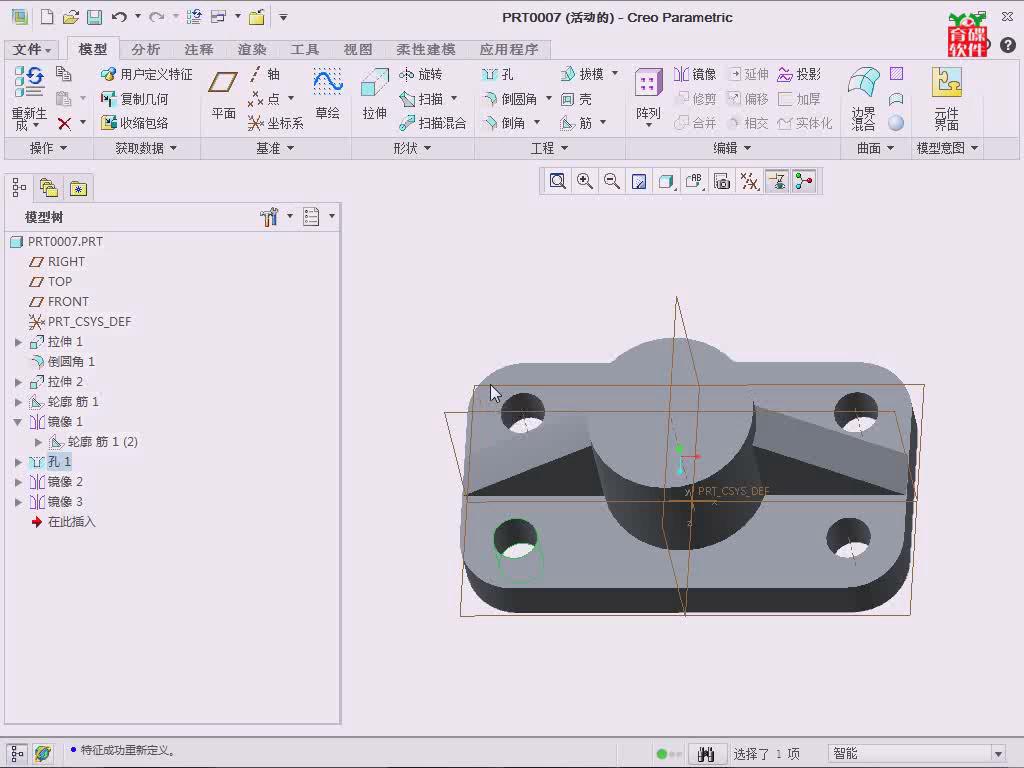Choose the Shell (壳) tool
Screen dimensions: 1024x768
(x=577, y=99)
